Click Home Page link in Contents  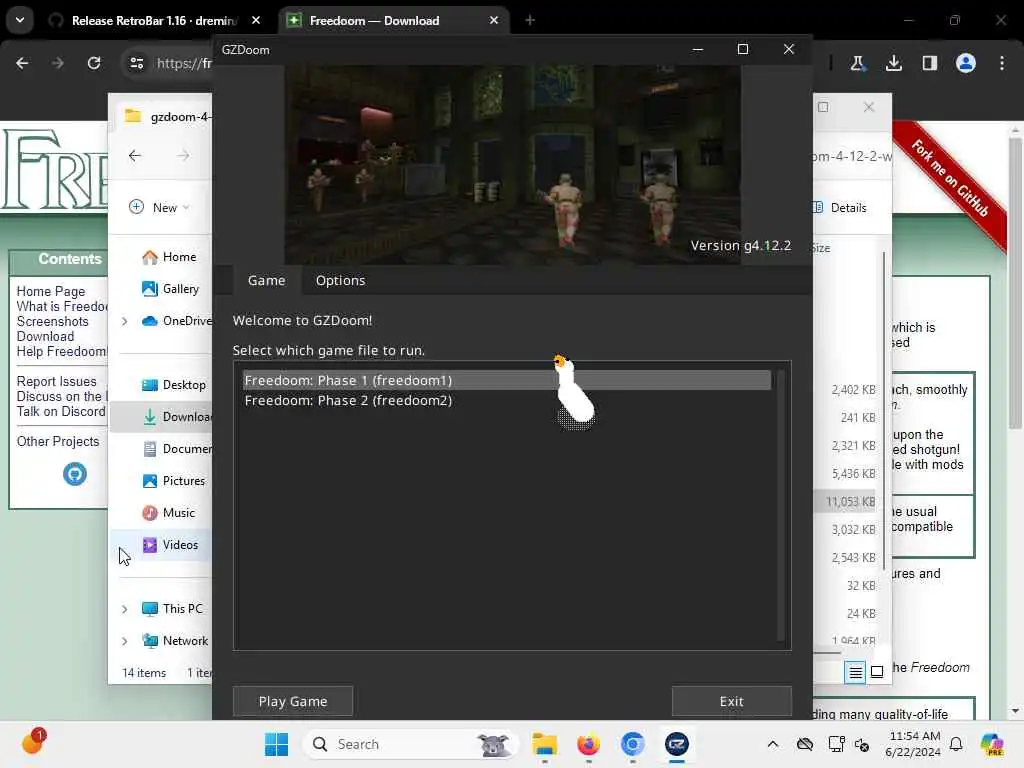click(x=51, y=291)
